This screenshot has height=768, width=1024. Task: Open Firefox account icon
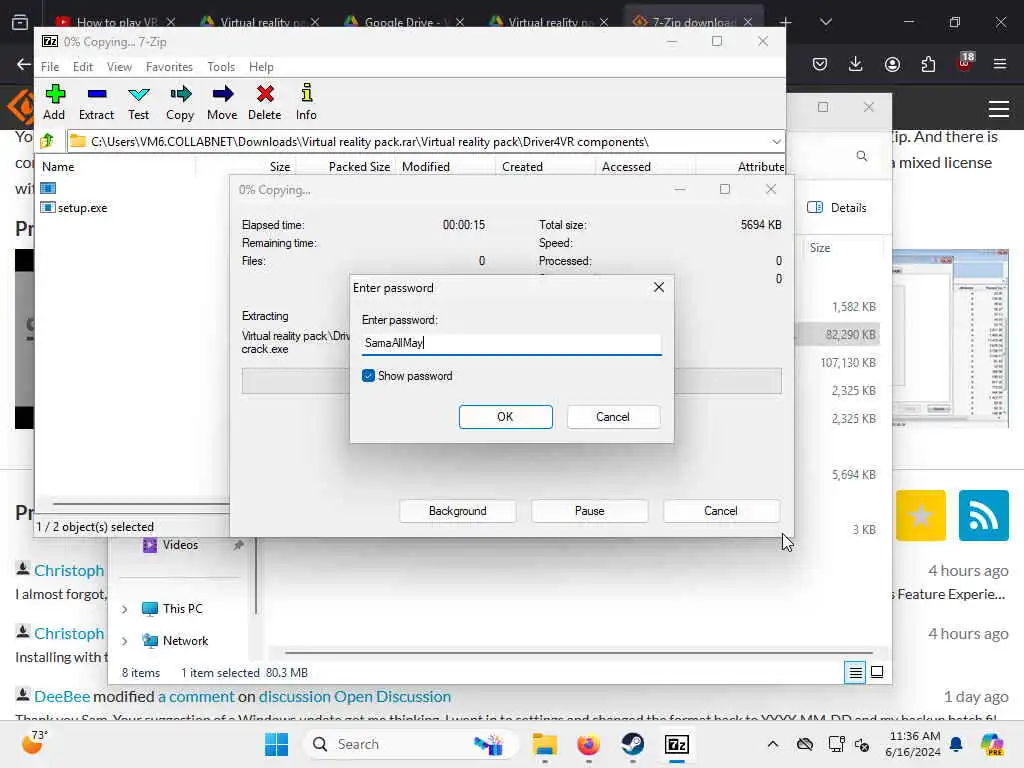(x=892, y=64)
